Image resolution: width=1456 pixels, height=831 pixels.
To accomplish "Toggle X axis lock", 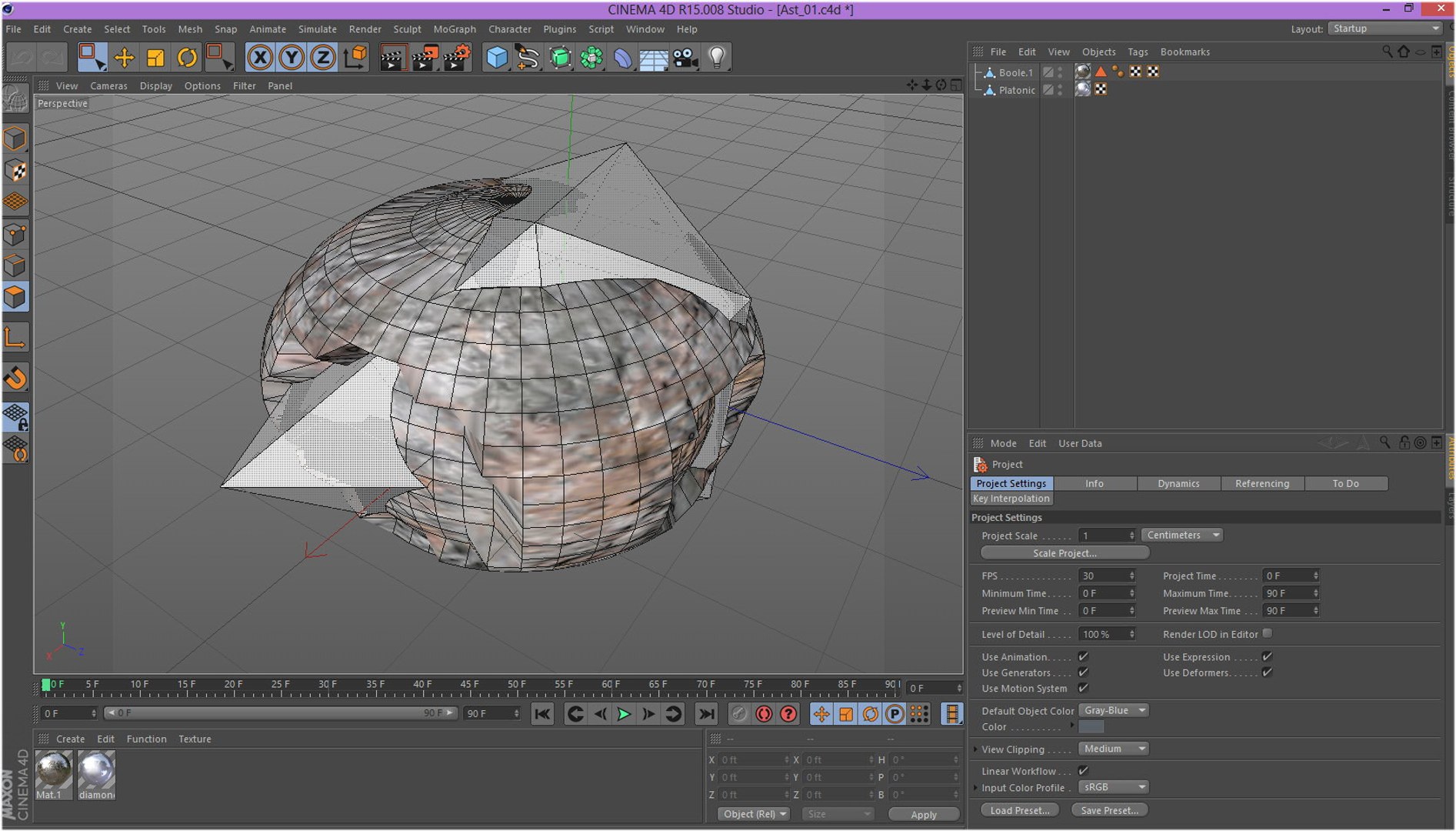I will [x=260, y=58].
